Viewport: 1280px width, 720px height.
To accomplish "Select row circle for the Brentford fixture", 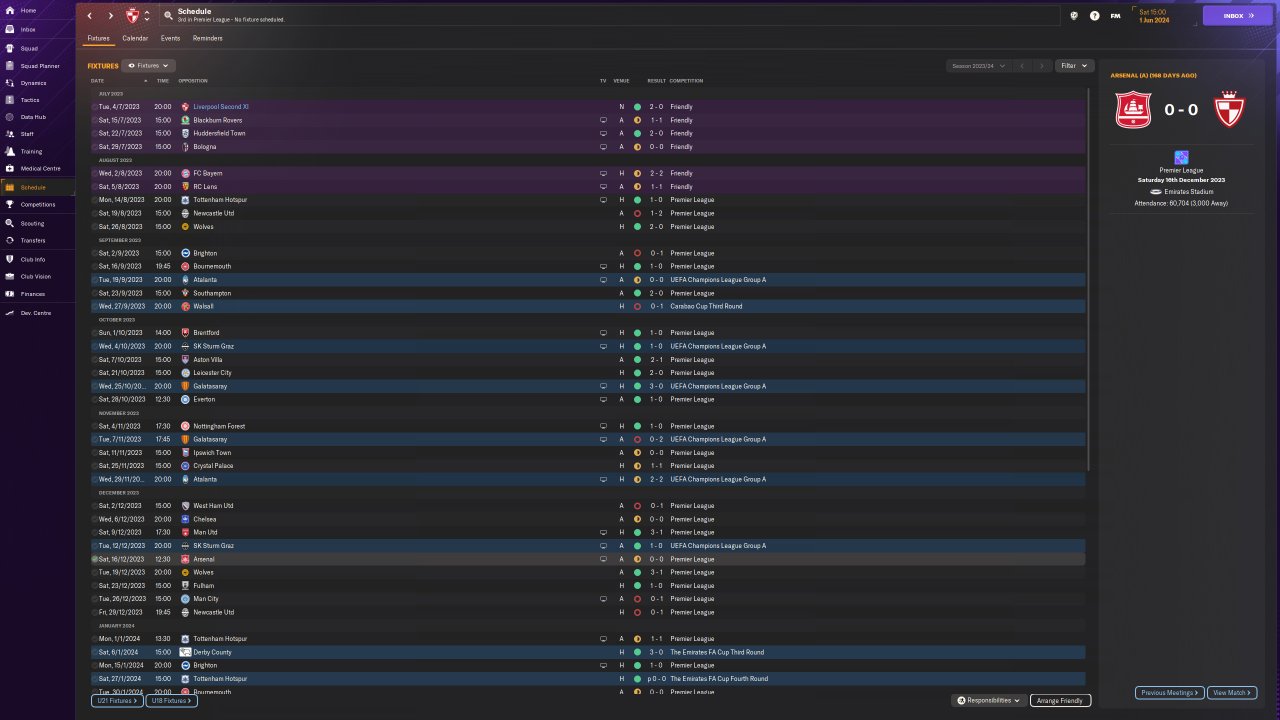I will click(95, 333).
